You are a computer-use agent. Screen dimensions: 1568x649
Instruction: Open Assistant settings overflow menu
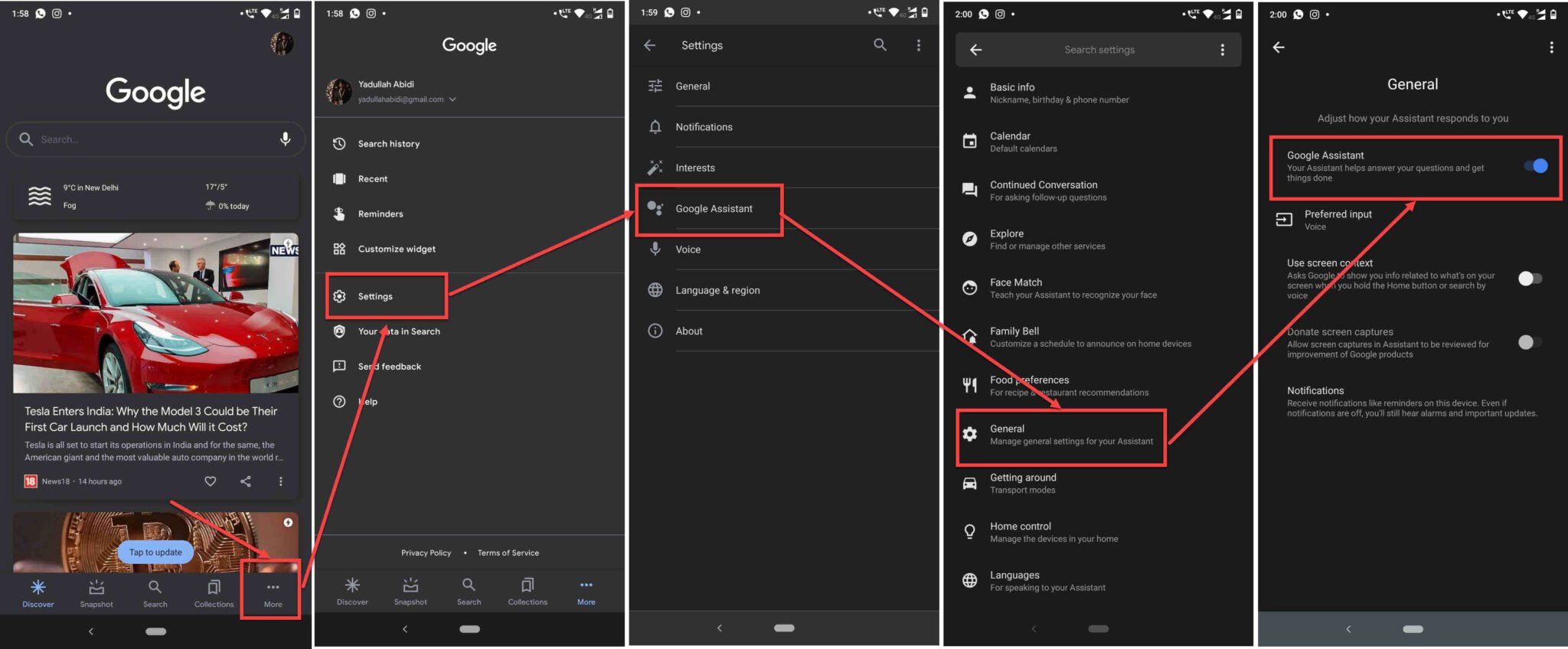click(1222, 50)
